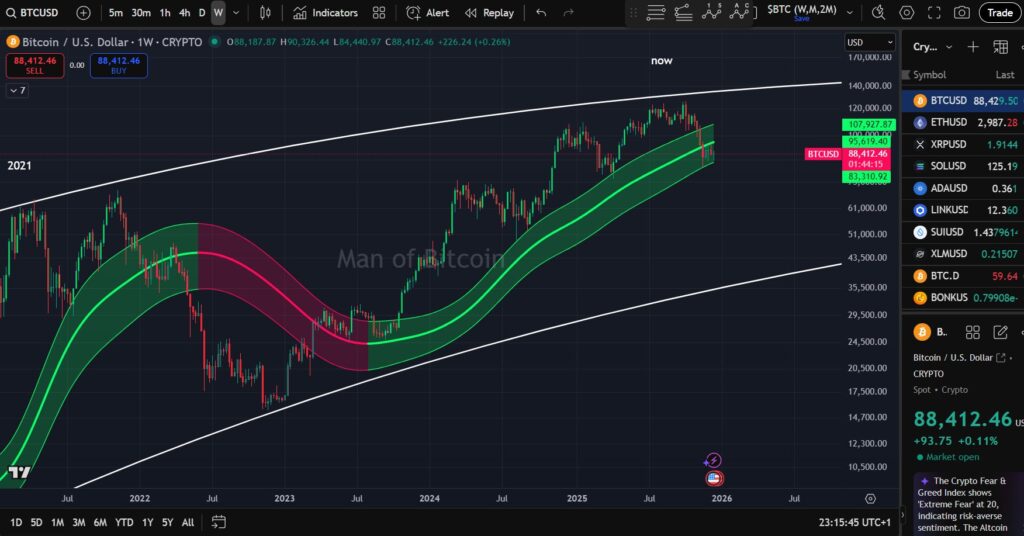
Task: Open the quick search icon in toolbar
Action: click(x=878, y=12)
